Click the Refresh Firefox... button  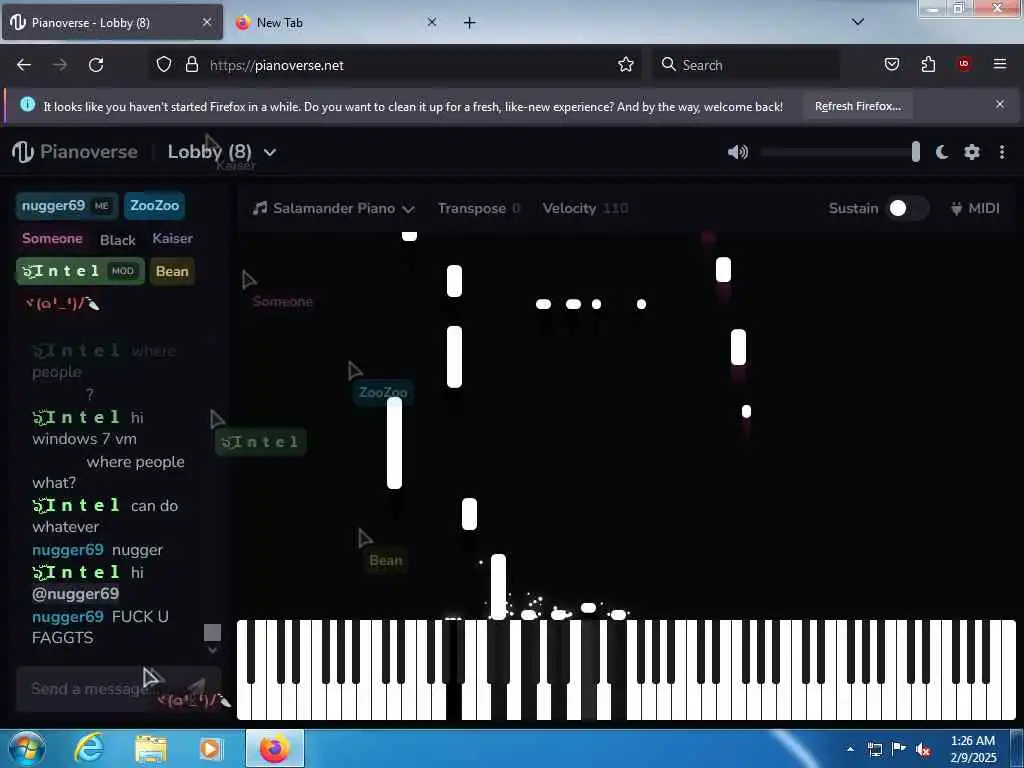[x=857, y=106]
